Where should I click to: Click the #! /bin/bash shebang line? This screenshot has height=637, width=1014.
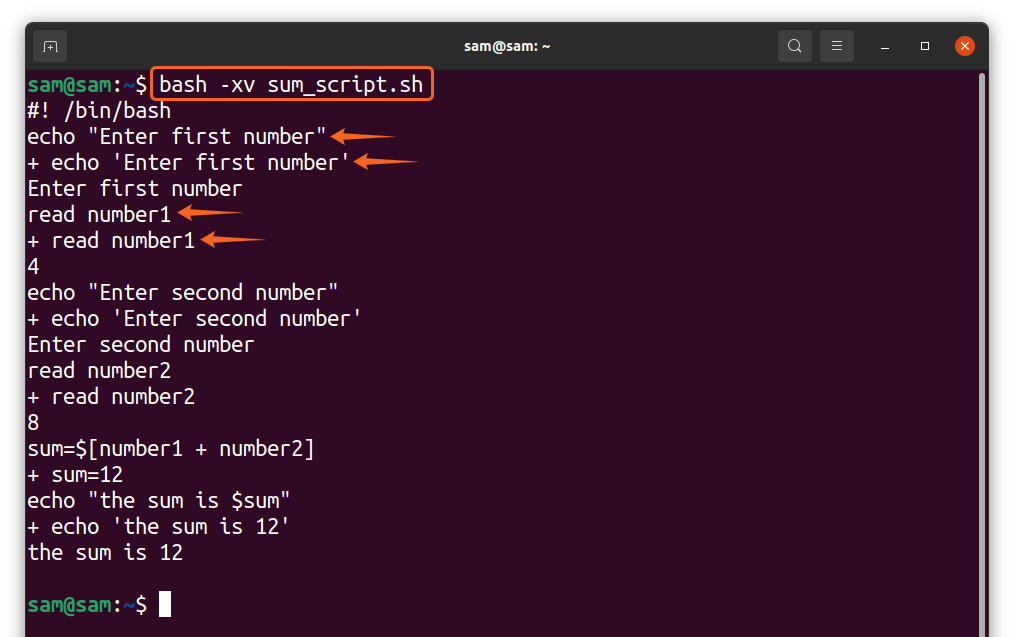(99, 111)
